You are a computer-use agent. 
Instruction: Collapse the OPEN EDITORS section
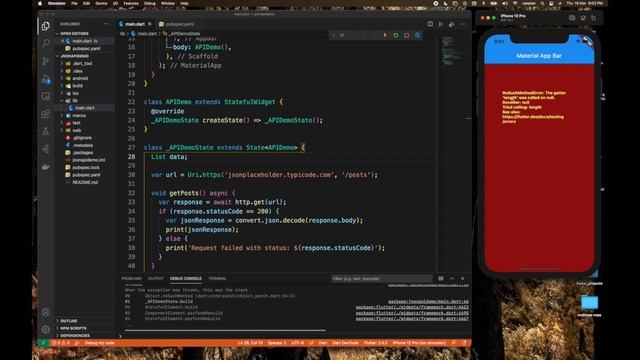pos(73,33)
